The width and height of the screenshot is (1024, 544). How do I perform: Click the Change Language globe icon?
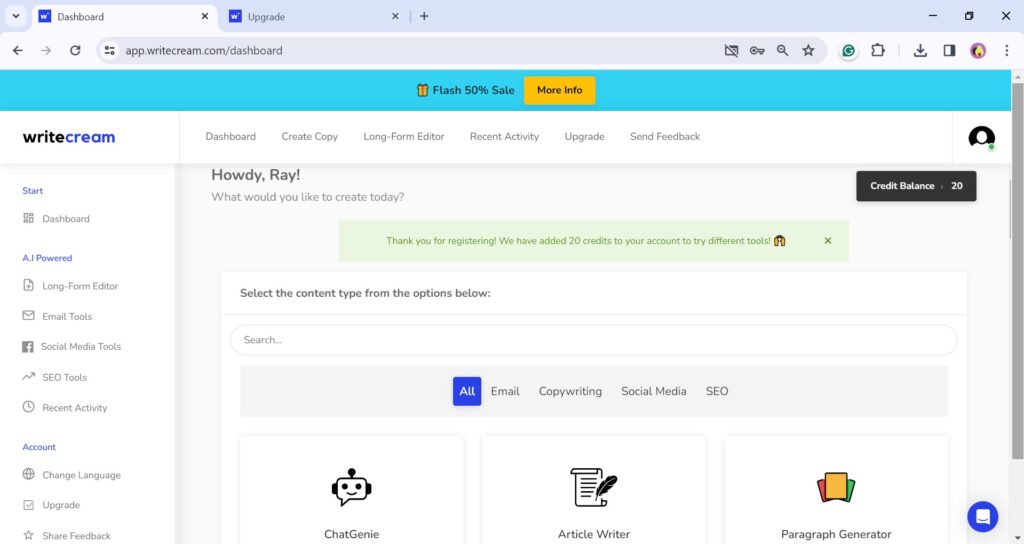click(28, 474)
